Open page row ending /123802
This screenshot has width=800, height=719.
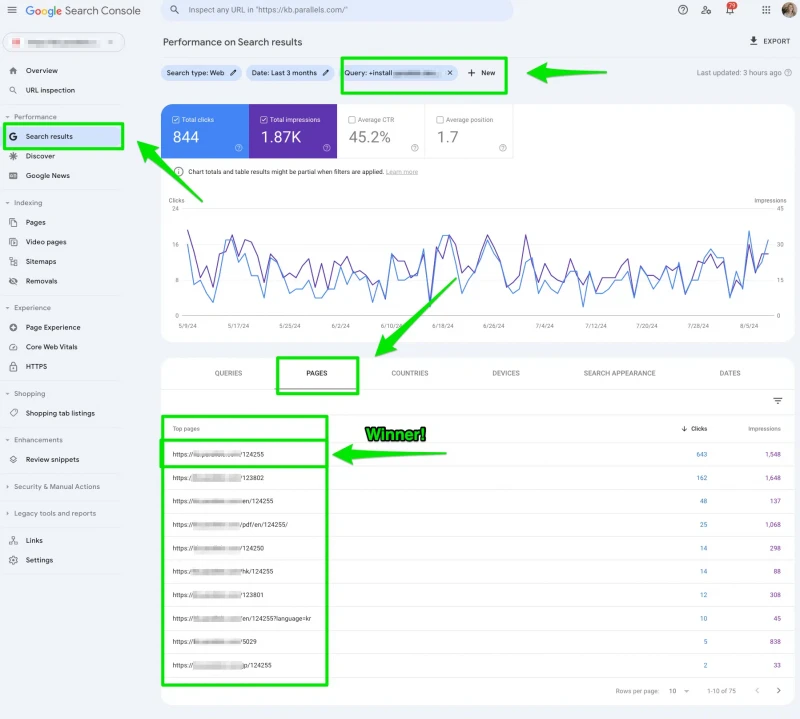[218, 478]
